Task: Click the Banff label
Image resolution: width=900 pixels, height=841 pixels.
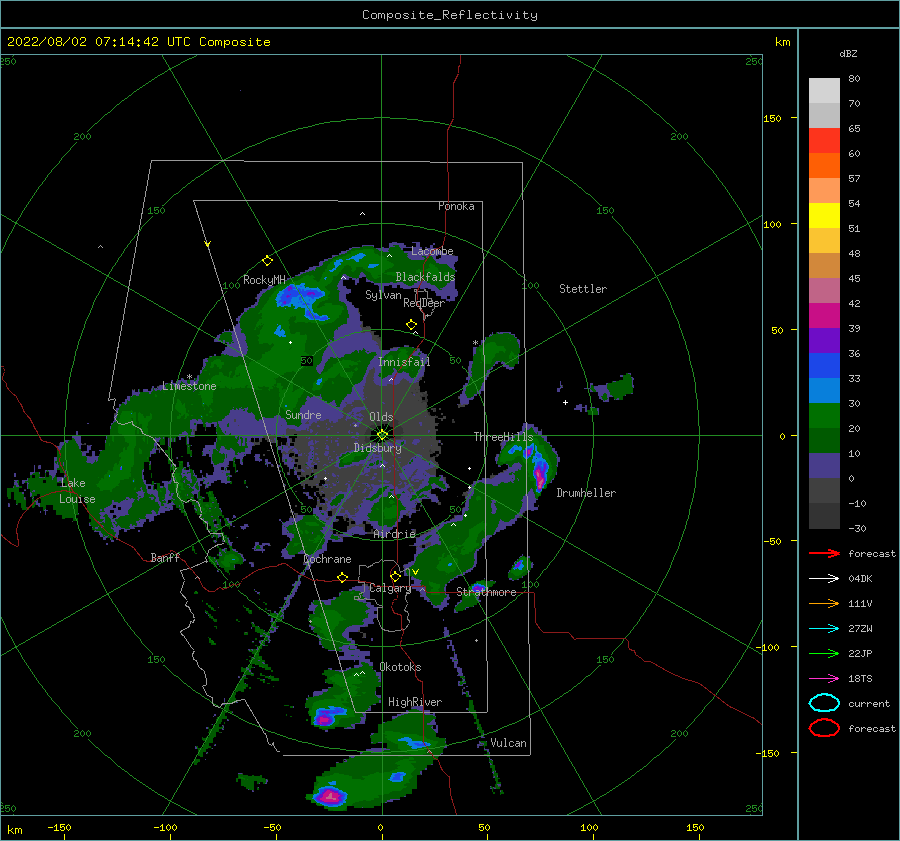Action: point(165,557)
